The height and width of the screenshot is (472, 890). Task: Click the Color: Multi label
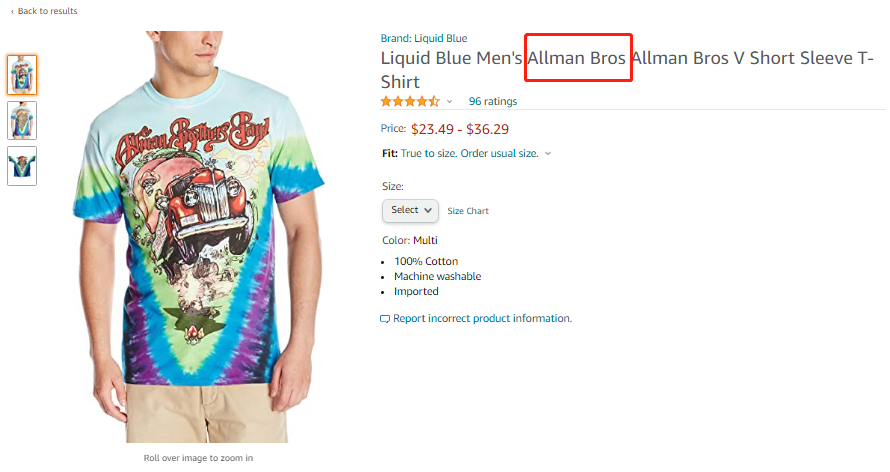coord(410,240)
